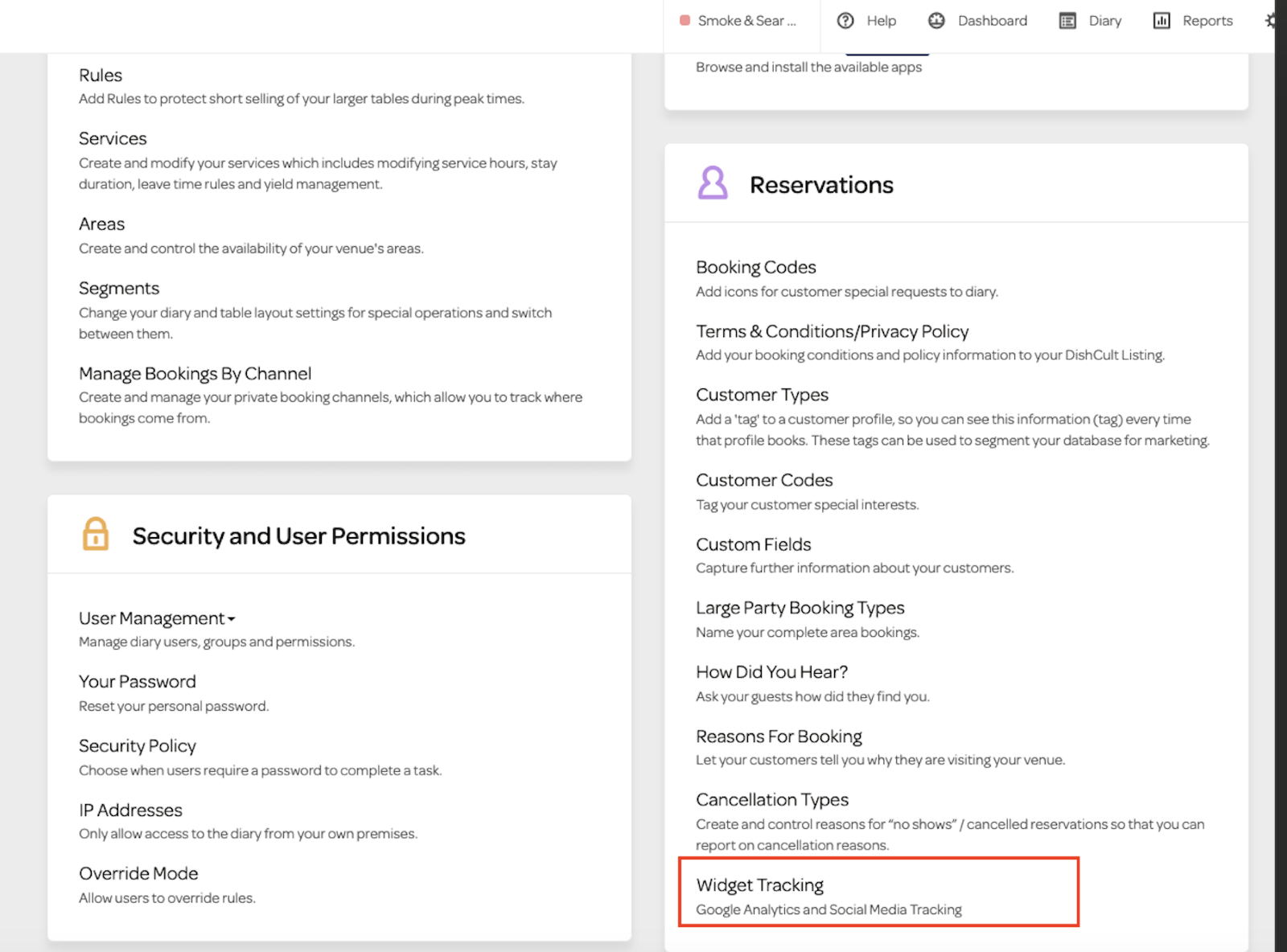Click 'Browse and install the available apps' text
Screen dimensions: 1287x952
pos(808,68)
